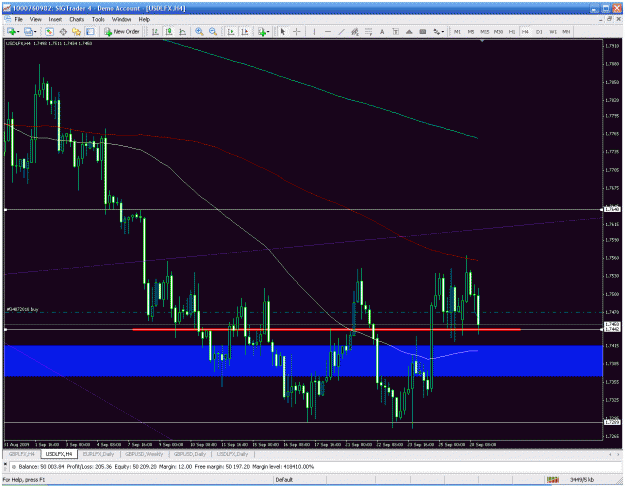Viewport: 625px width, 486px height.
Task: Restore the inner chart window
Action: coord(610,19)
